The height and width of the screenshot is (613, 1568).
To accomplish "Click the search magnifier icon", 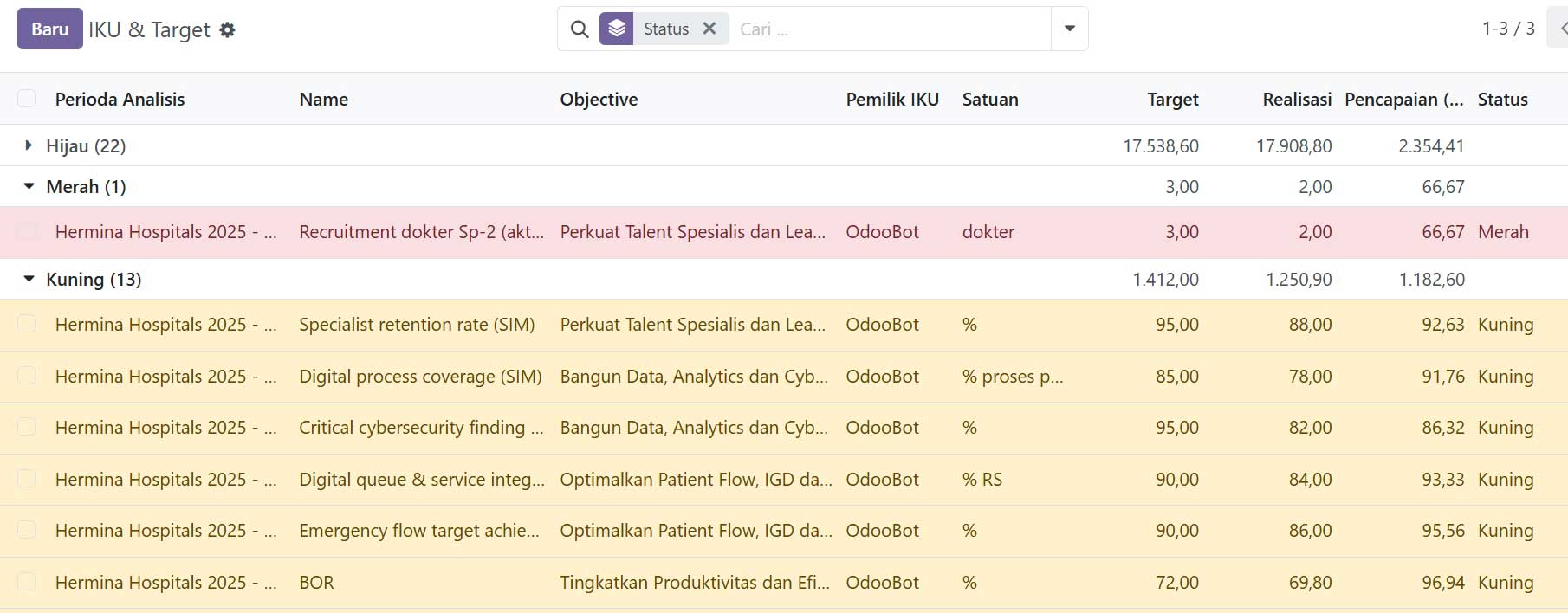I will pos(580,29).
